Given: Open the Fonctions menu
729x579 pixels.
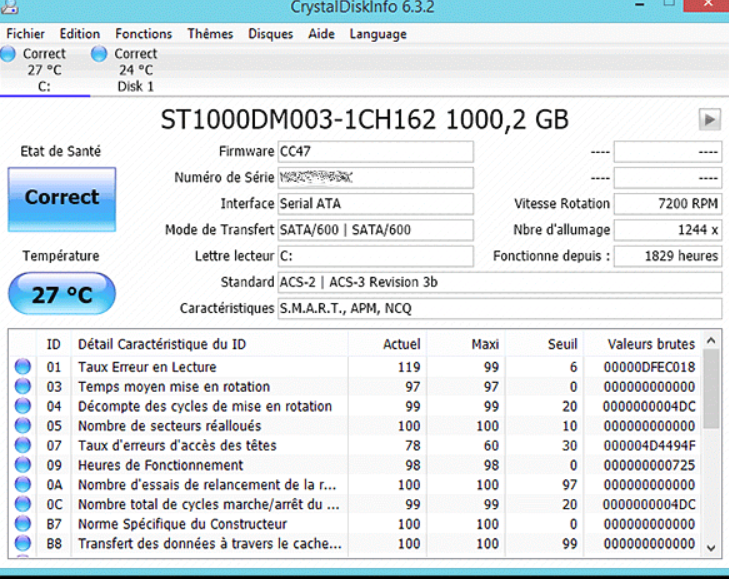Looking at the screenshot, I should tap(144, 34).
